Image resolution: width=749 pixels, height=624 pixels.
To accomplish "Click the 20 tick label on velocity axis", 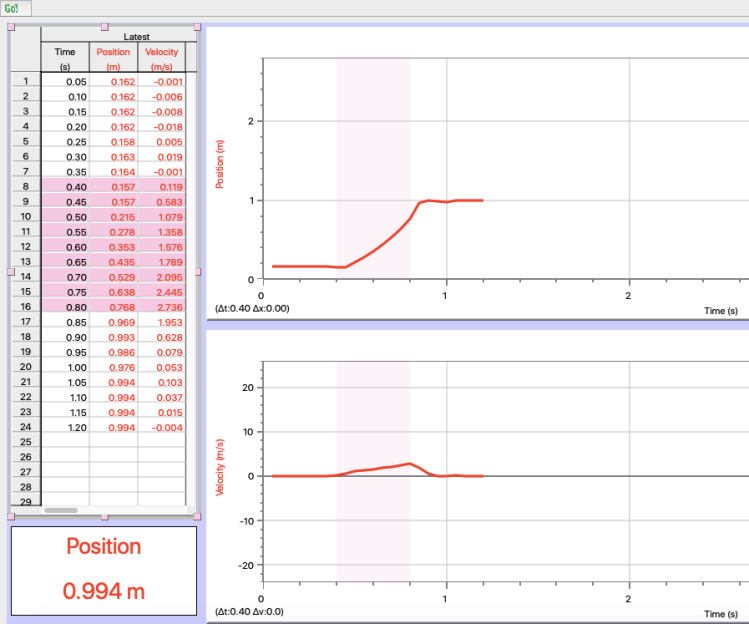I will [250, 387].
